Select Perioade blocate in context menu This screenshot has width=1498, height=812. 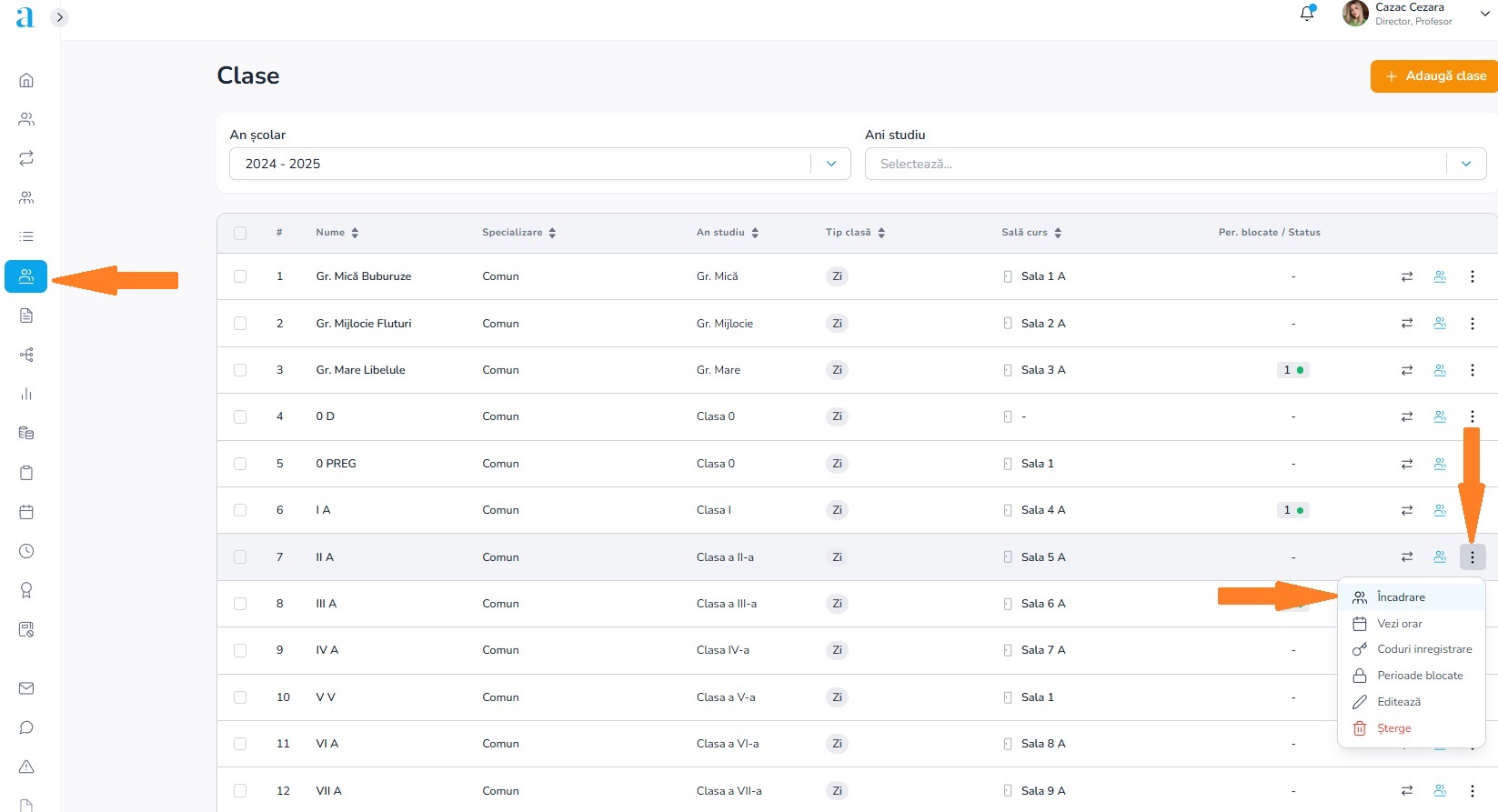[1420, 676]
